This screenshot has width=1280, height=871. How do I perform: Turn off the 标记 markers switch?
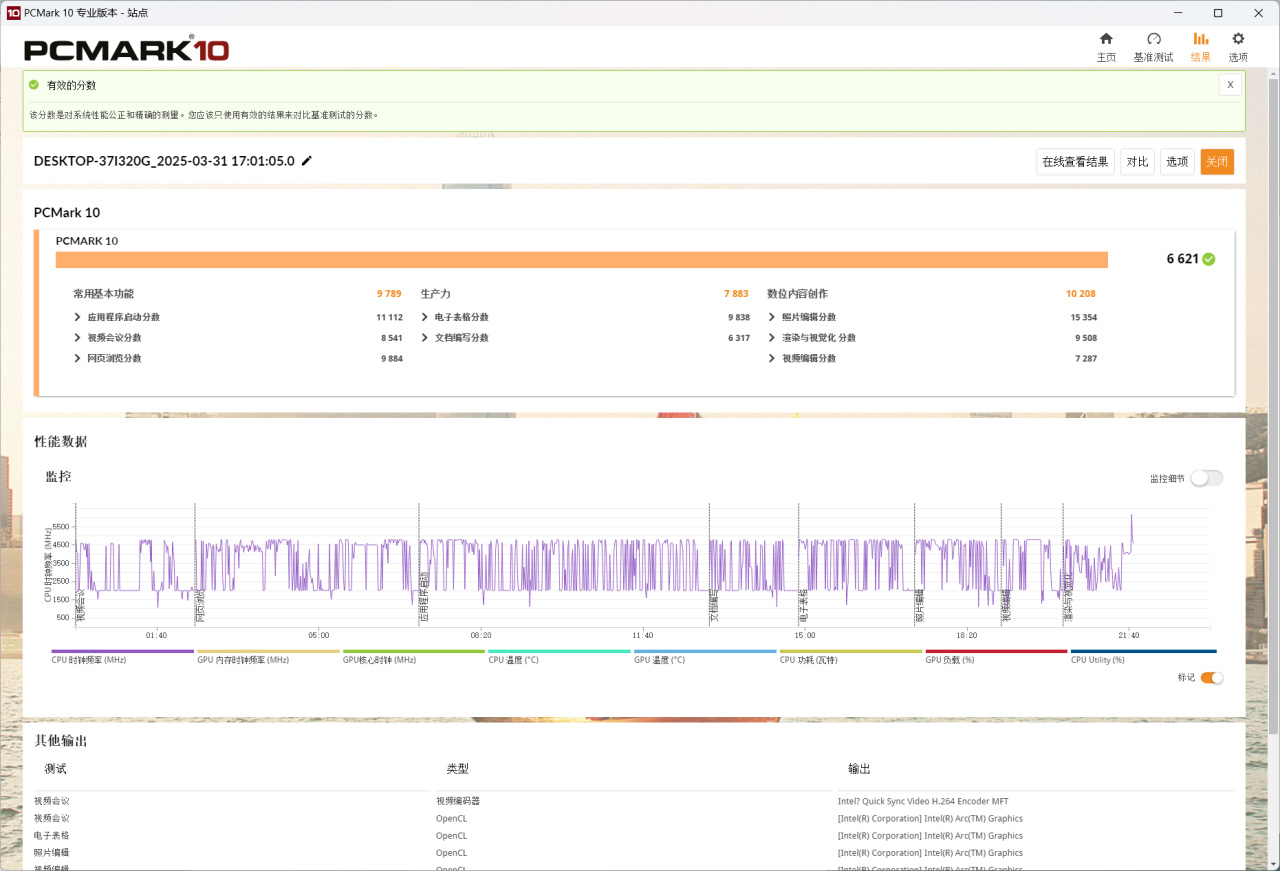coord(1211,677)
